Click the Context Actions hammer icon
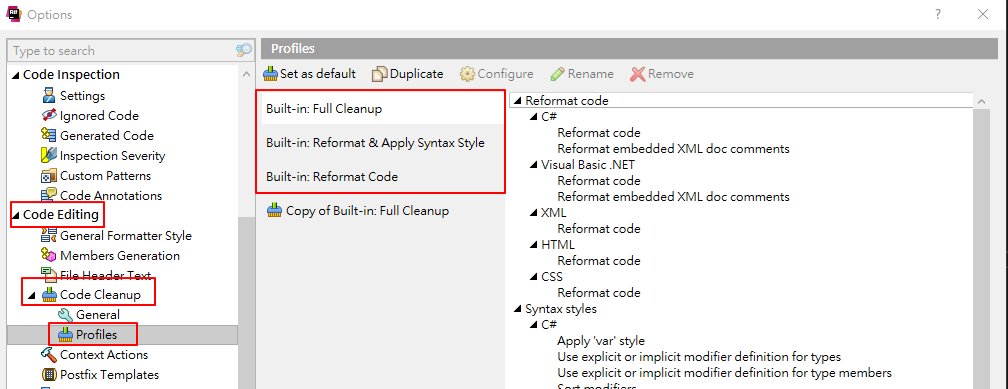Image resolution: width=1008 pixels, height=389 pixels. pyautogui.click(x=48, y=354)
